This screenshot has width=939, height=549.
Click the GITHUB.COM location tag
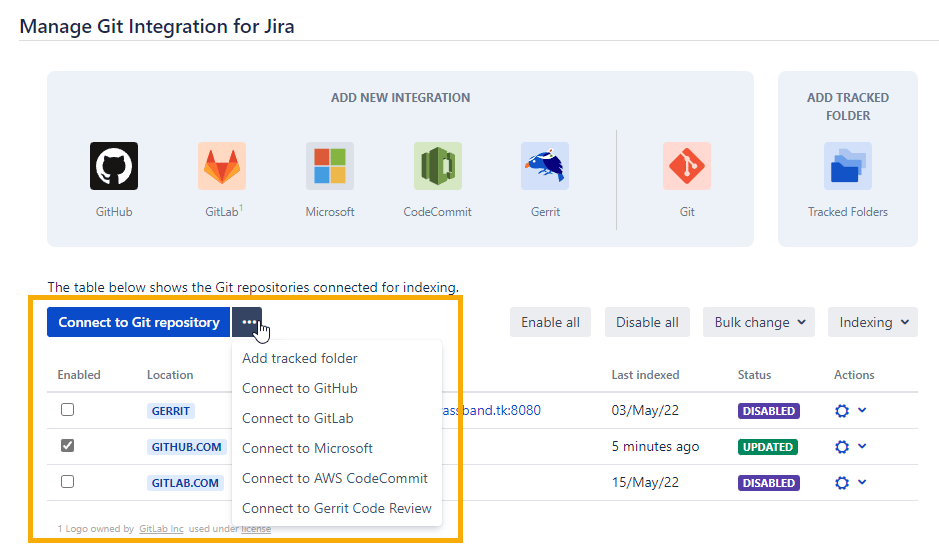click(186, 447)
